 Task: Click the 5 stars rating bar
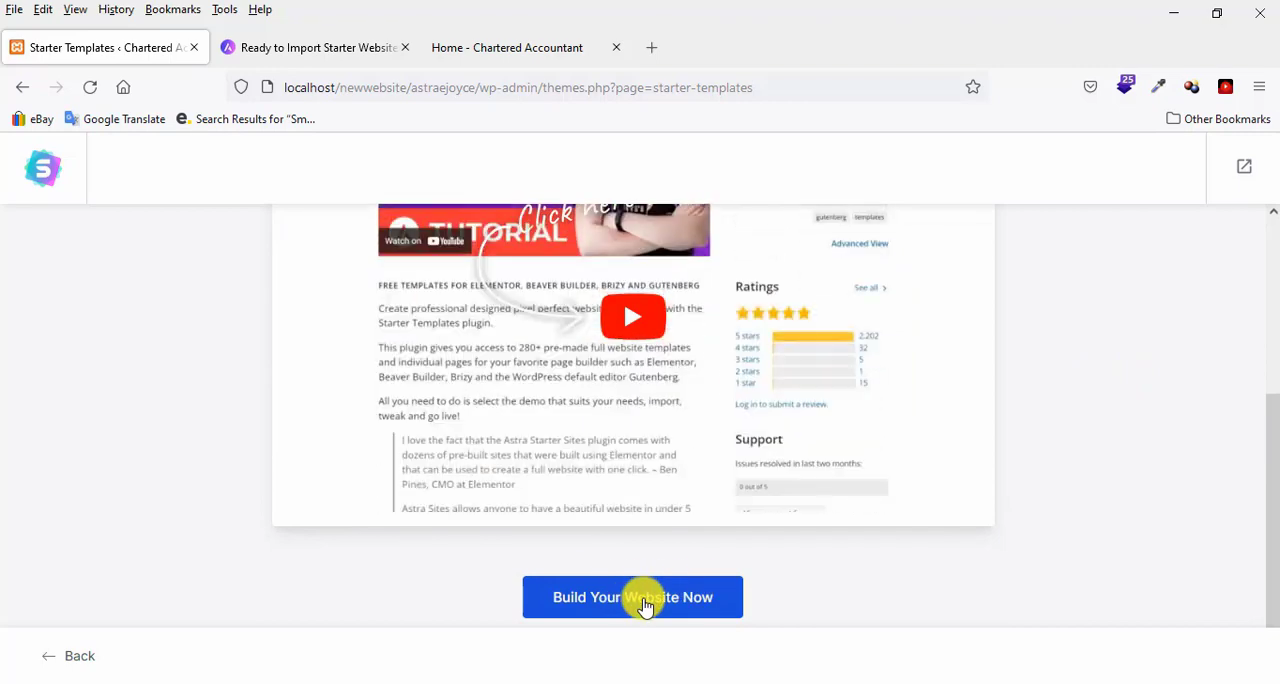(x=812, y=336)
